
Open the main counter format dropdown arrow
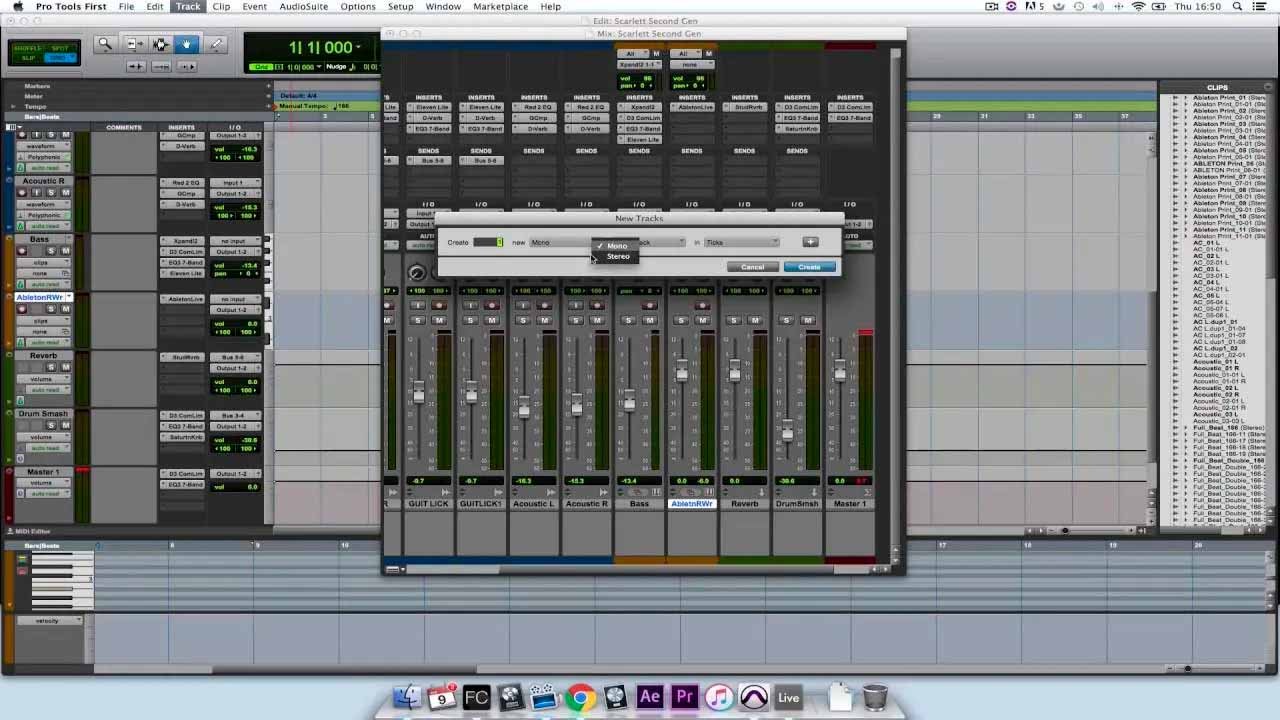[x=358, y=47]
